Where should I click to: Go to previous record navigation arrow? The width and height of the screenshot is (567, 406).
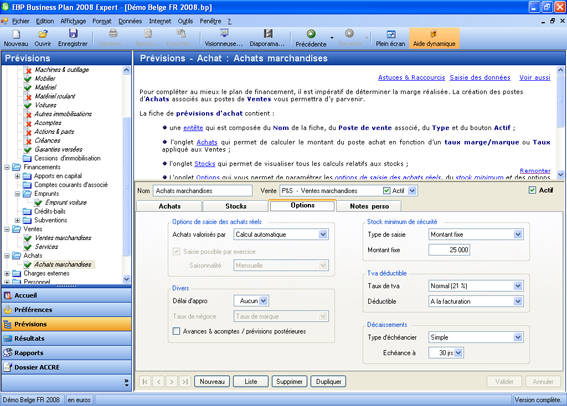click(x=159, y=381)
